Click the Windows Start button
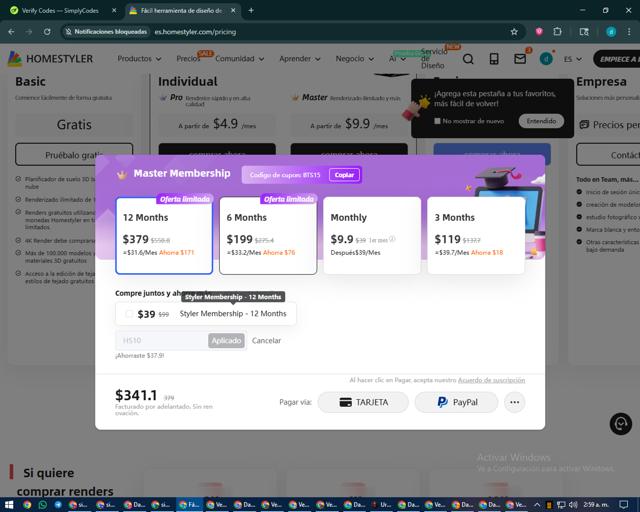The height and width of the screenshot is (512, 640). point(9,505)
